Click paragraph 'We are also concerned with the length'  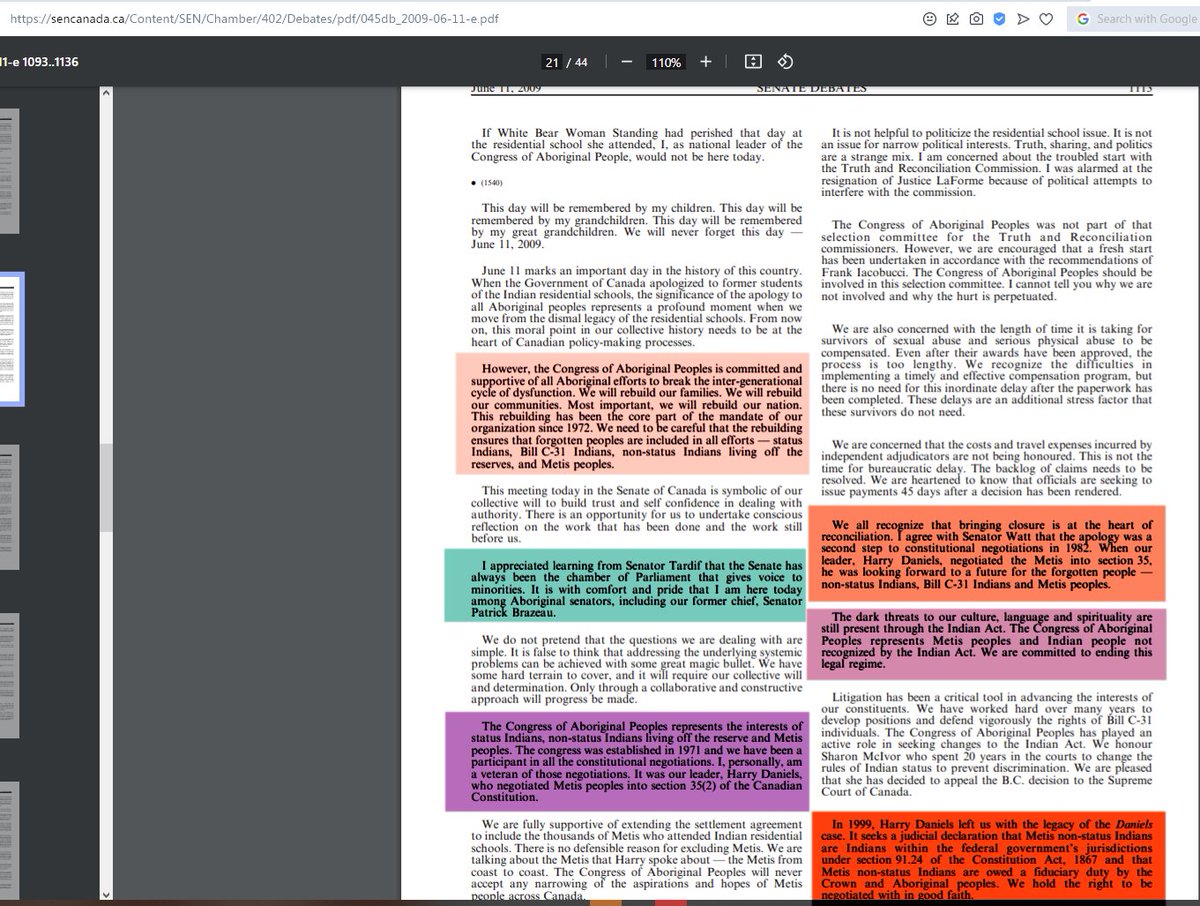click(986, 370)
